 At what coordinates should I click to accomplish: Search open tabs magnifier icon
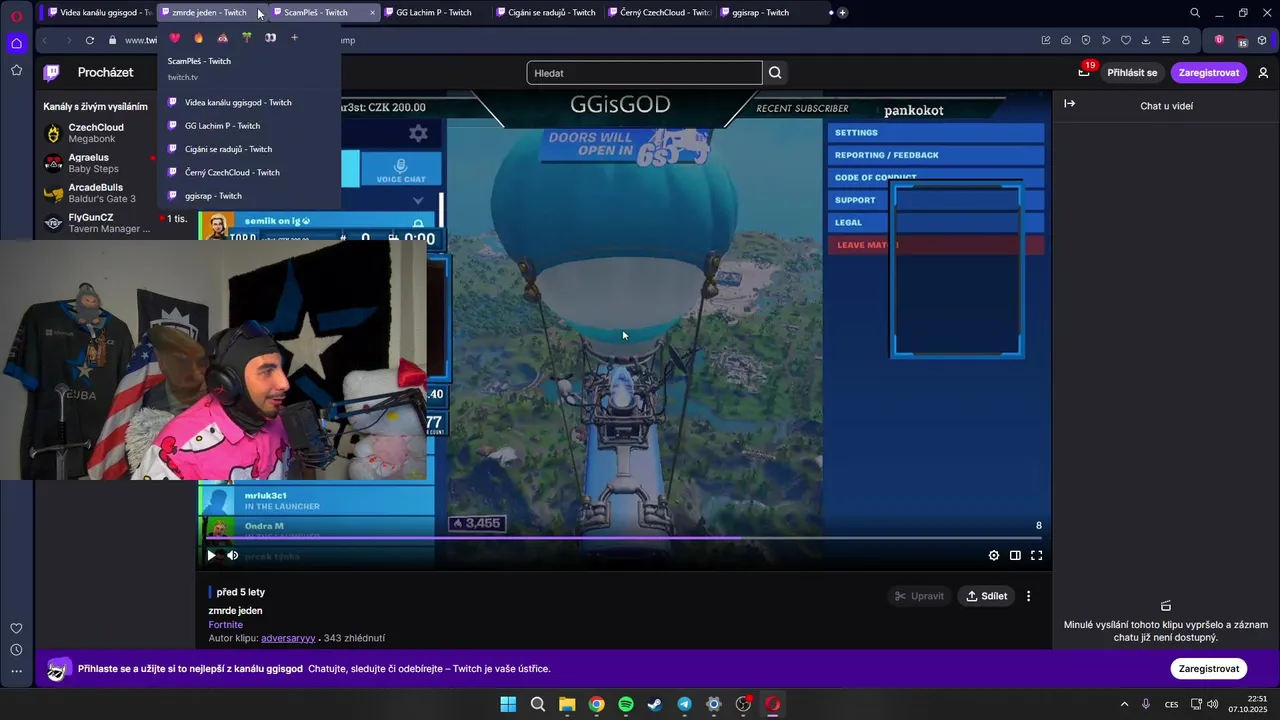click(x=1195, y=13)
